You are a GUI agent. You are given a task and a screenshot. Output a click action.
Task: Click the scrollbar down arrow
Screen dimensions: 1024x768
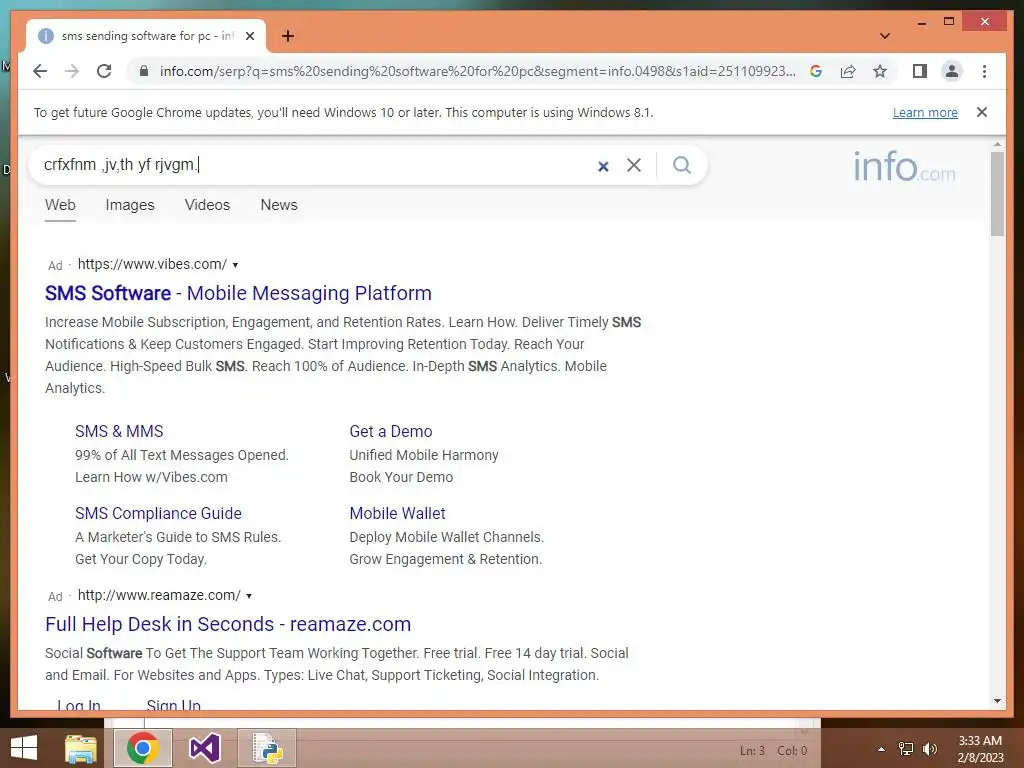(x=997, y=701)
